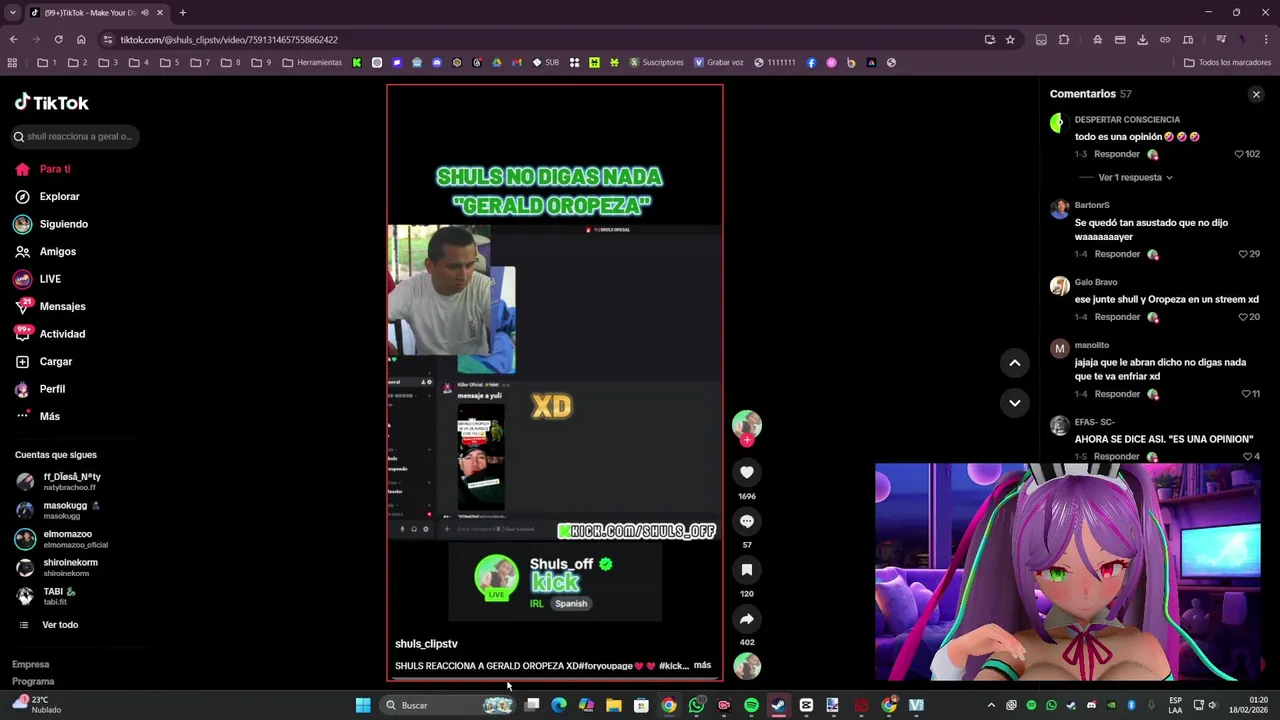Open the Chrome tab search dropdown

[x=12, y=13]
